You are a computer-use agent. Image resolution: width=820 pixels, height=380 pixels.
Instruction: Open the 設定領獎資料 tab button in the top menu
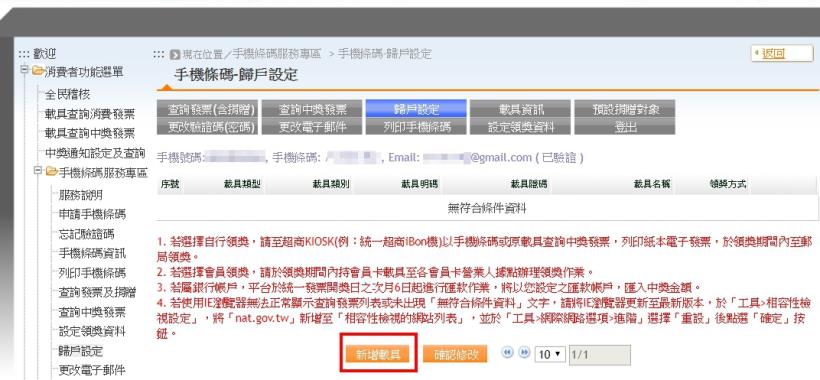520,126
